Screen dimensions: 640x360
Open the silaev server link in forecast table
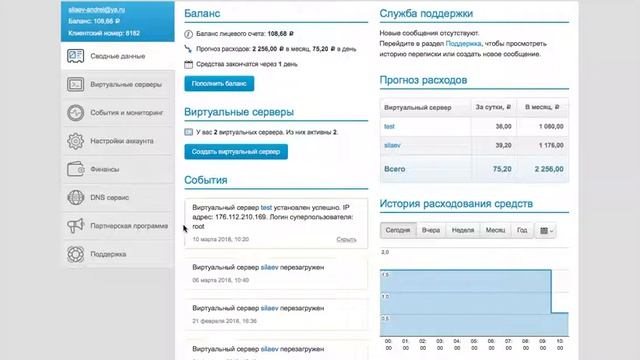tap(392, 145)
